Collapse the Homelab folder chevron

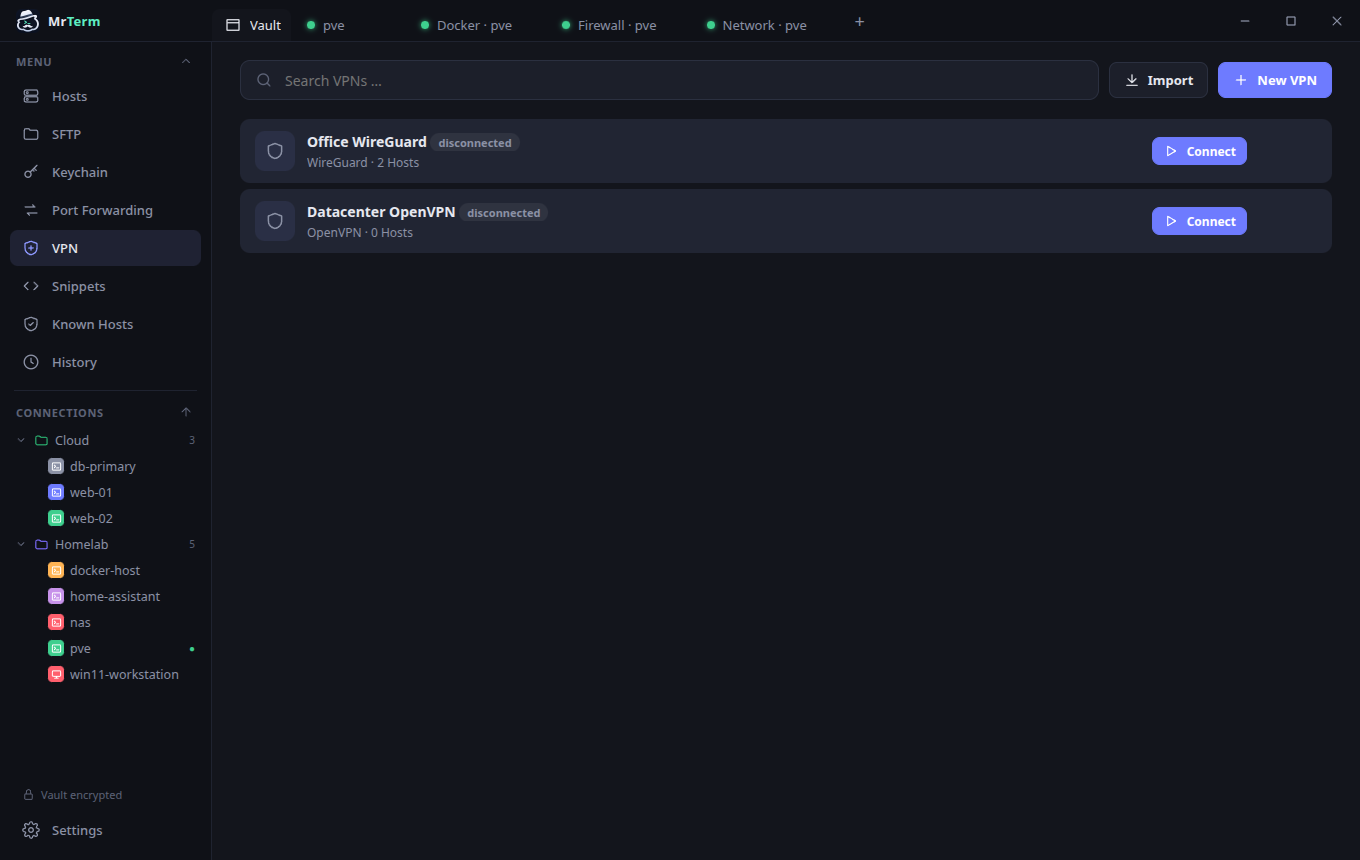coord(22,544)
